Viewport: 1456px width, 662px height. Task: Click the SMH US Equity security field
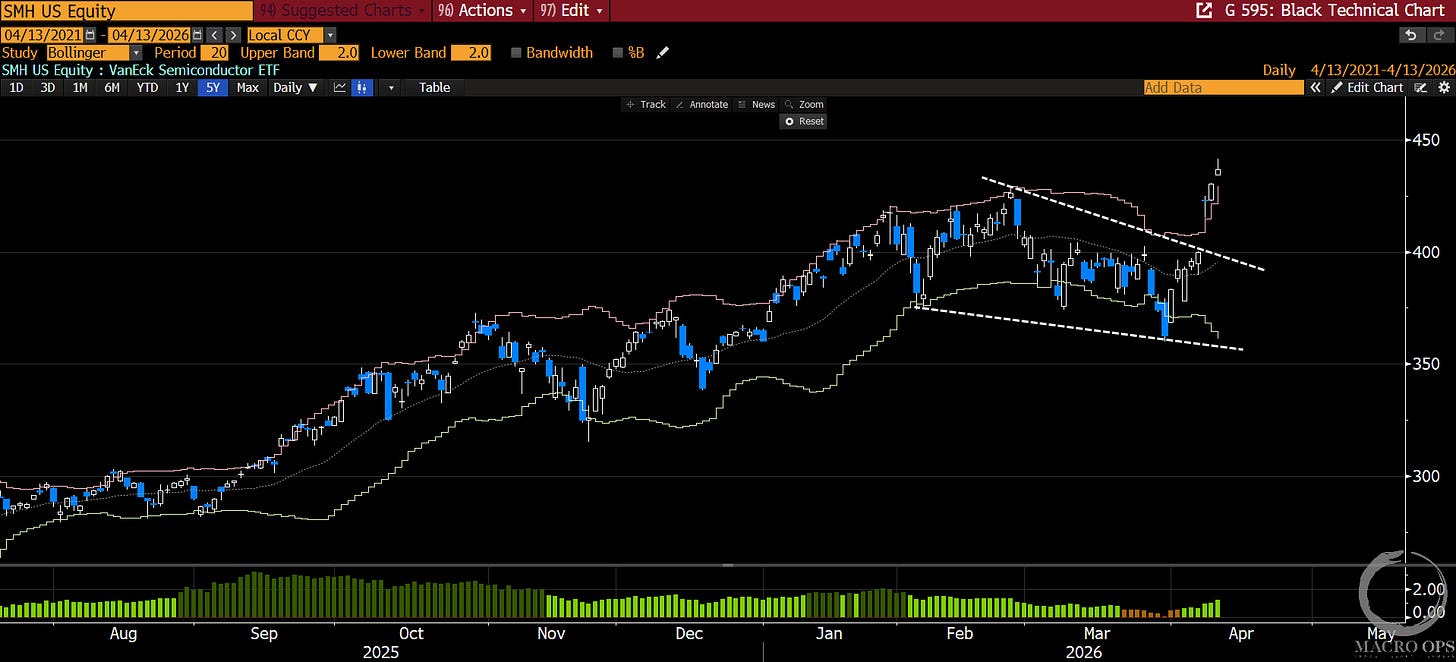click(127, 12)
